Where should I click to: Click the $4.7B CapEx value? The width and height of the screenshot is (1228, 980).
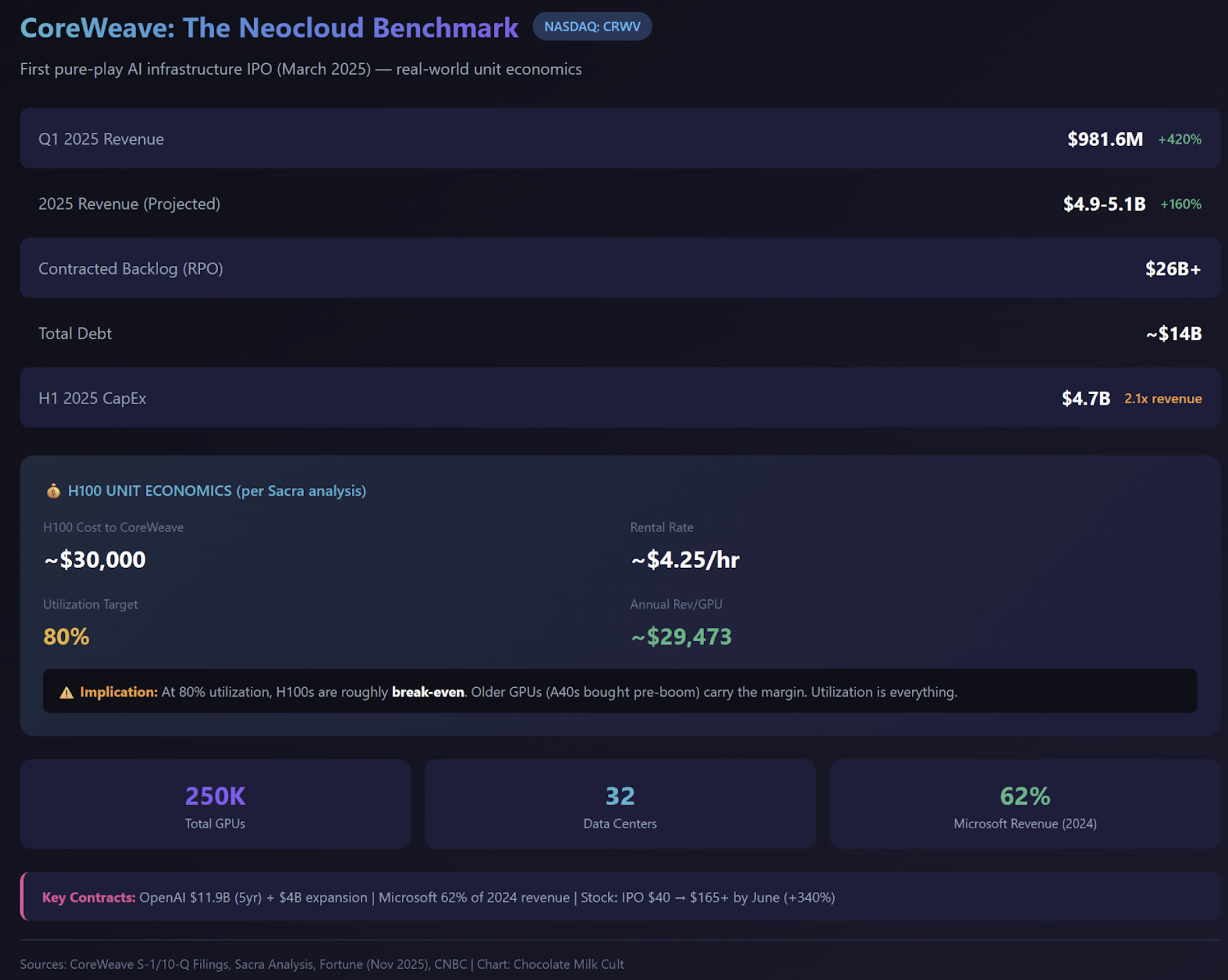click(x=1086, y=398)
